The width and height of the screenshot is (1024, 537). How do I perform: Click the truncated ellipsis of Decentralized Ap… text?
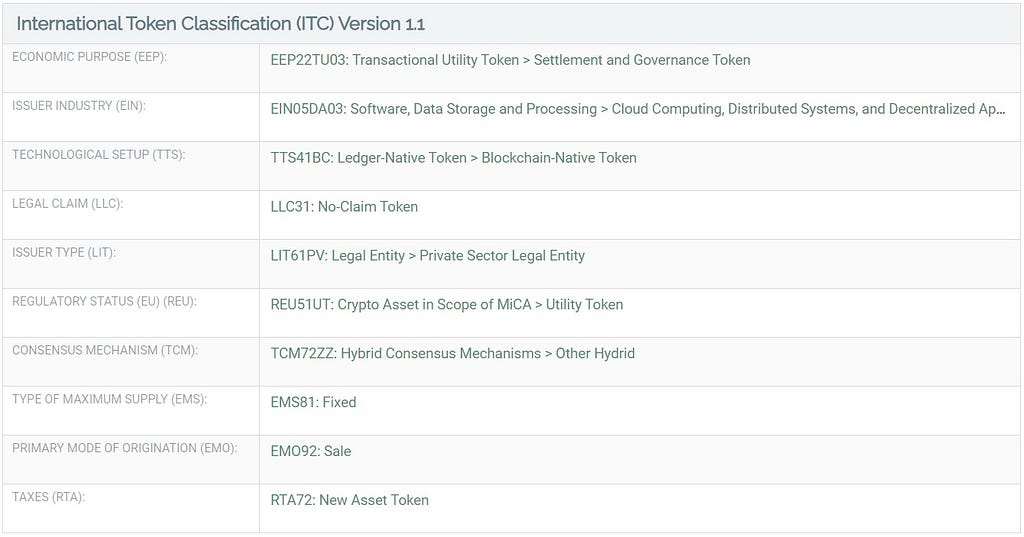(1000, 110)
